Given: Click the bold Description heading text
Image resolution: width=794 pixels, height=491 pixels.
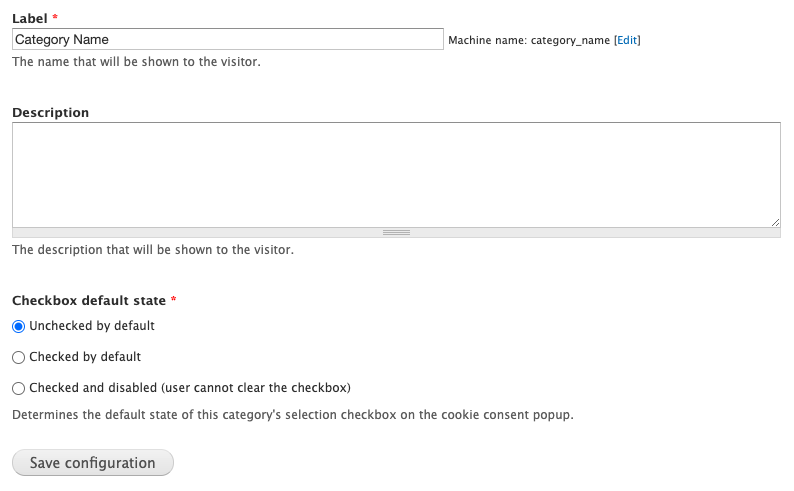Looking at the screenshot, I should [51, 112].
